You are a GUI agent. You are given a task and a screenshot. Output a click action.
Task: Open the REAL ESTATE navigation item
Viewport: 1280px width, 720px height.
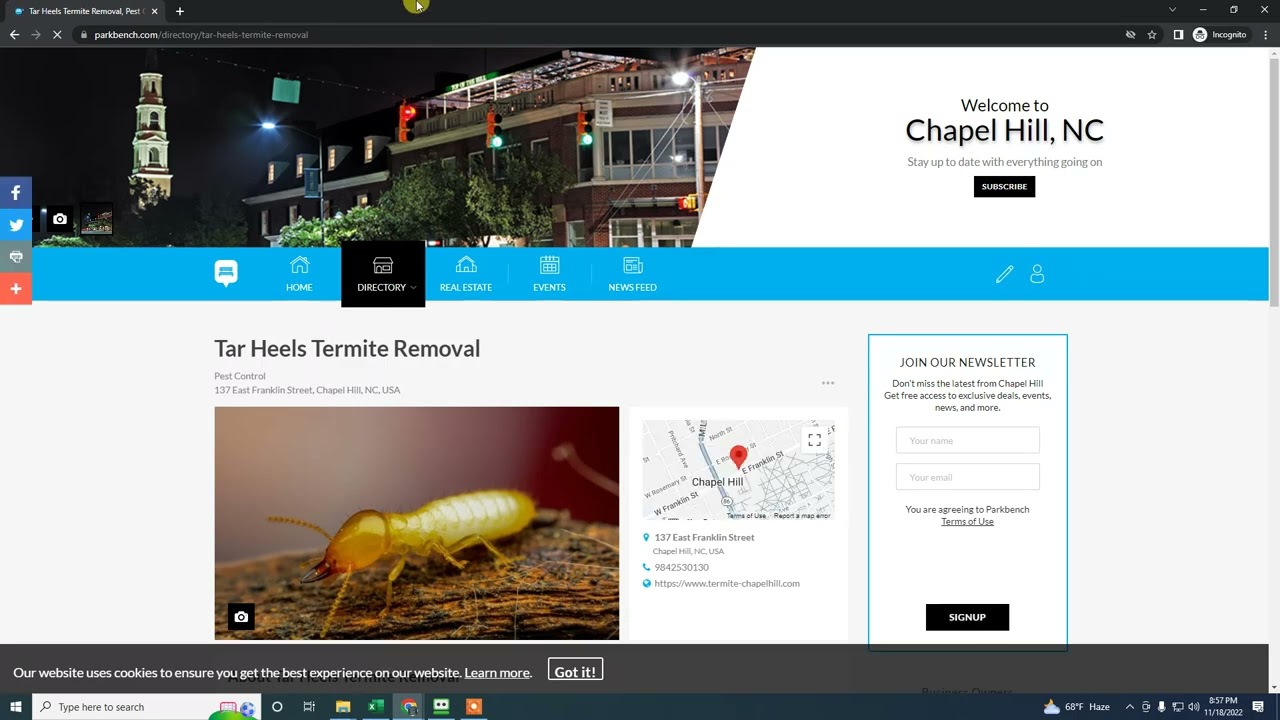(466, 274)
